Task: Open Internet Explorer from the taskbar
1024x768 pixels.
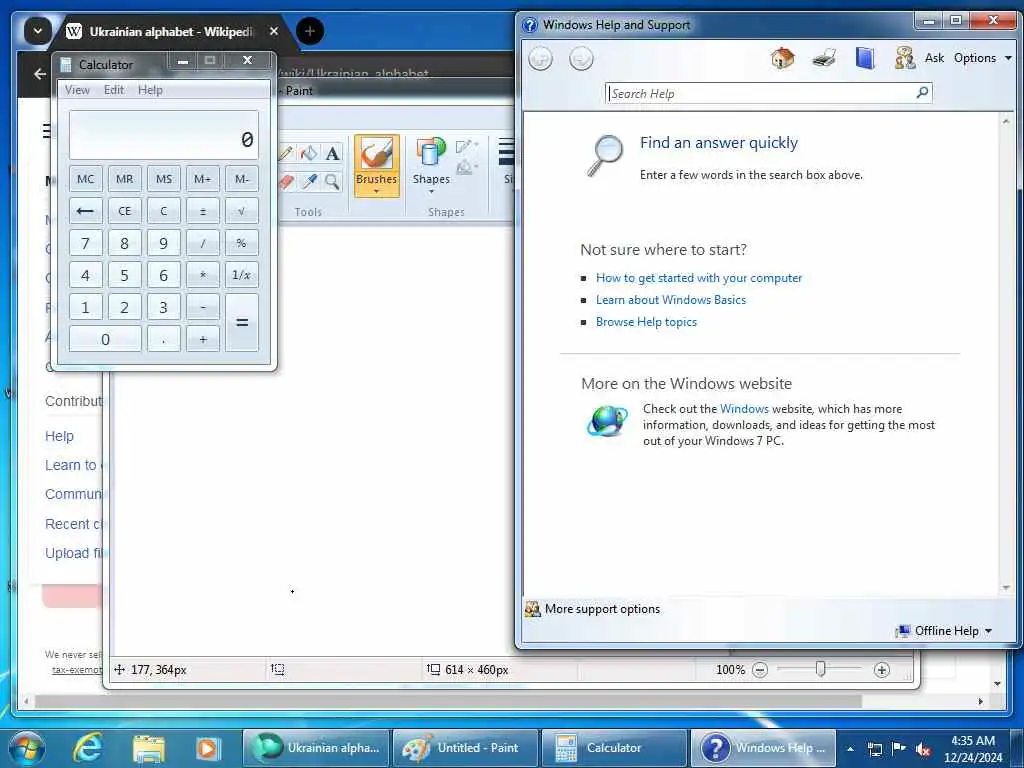Action: pos(88,748)
